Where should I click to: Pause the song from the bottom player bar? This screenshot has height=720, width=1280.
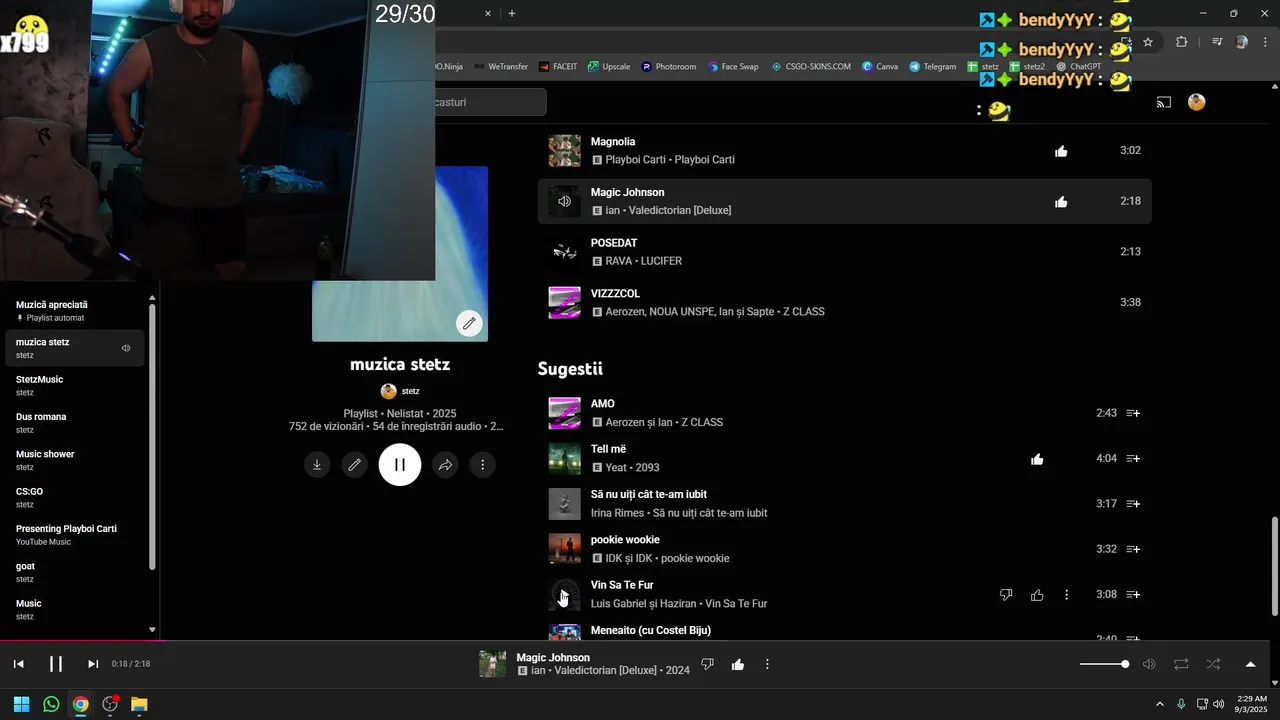tap(56, 664)
